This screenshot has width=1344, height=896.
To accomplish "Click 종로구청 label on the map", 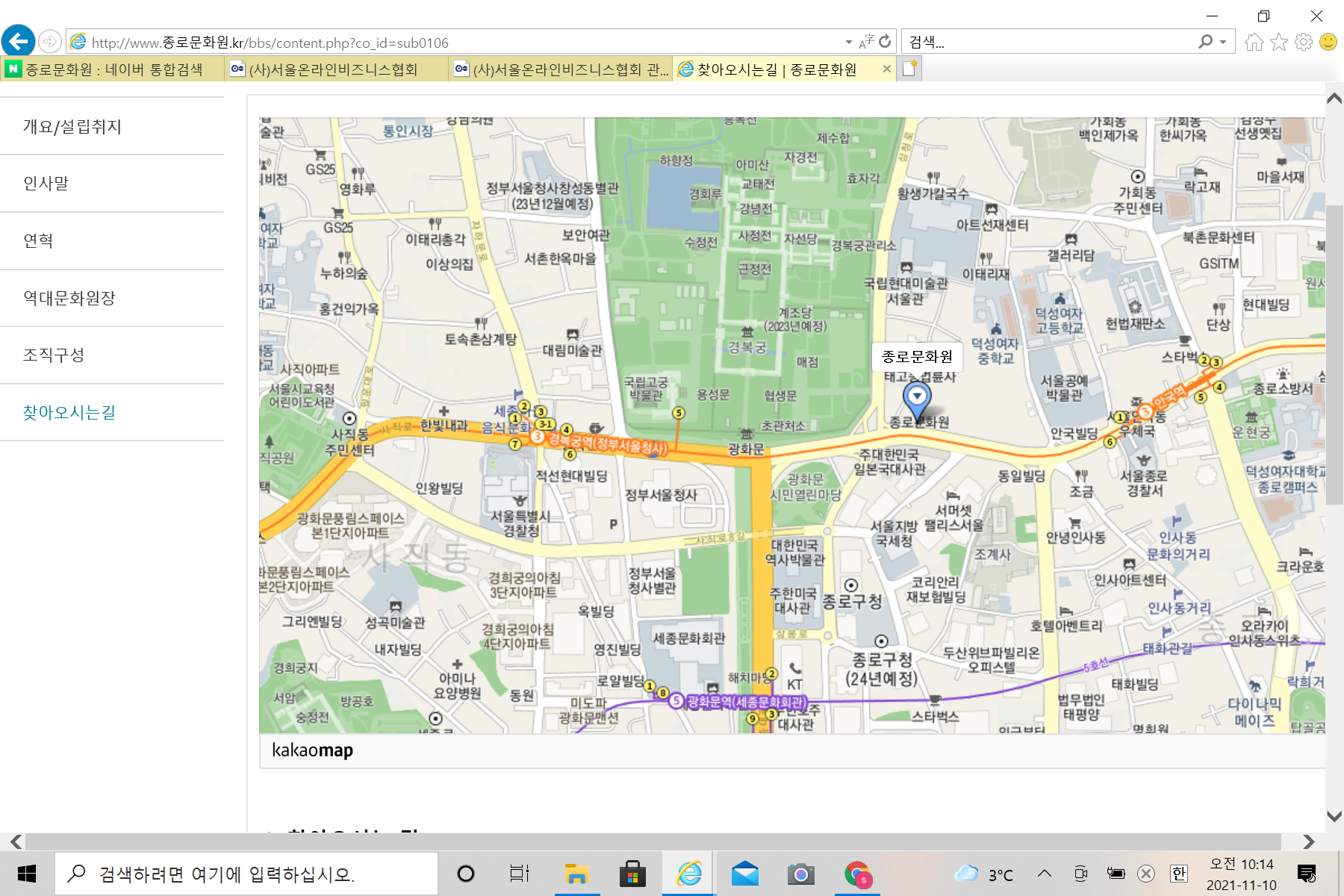I will [852, 602].
